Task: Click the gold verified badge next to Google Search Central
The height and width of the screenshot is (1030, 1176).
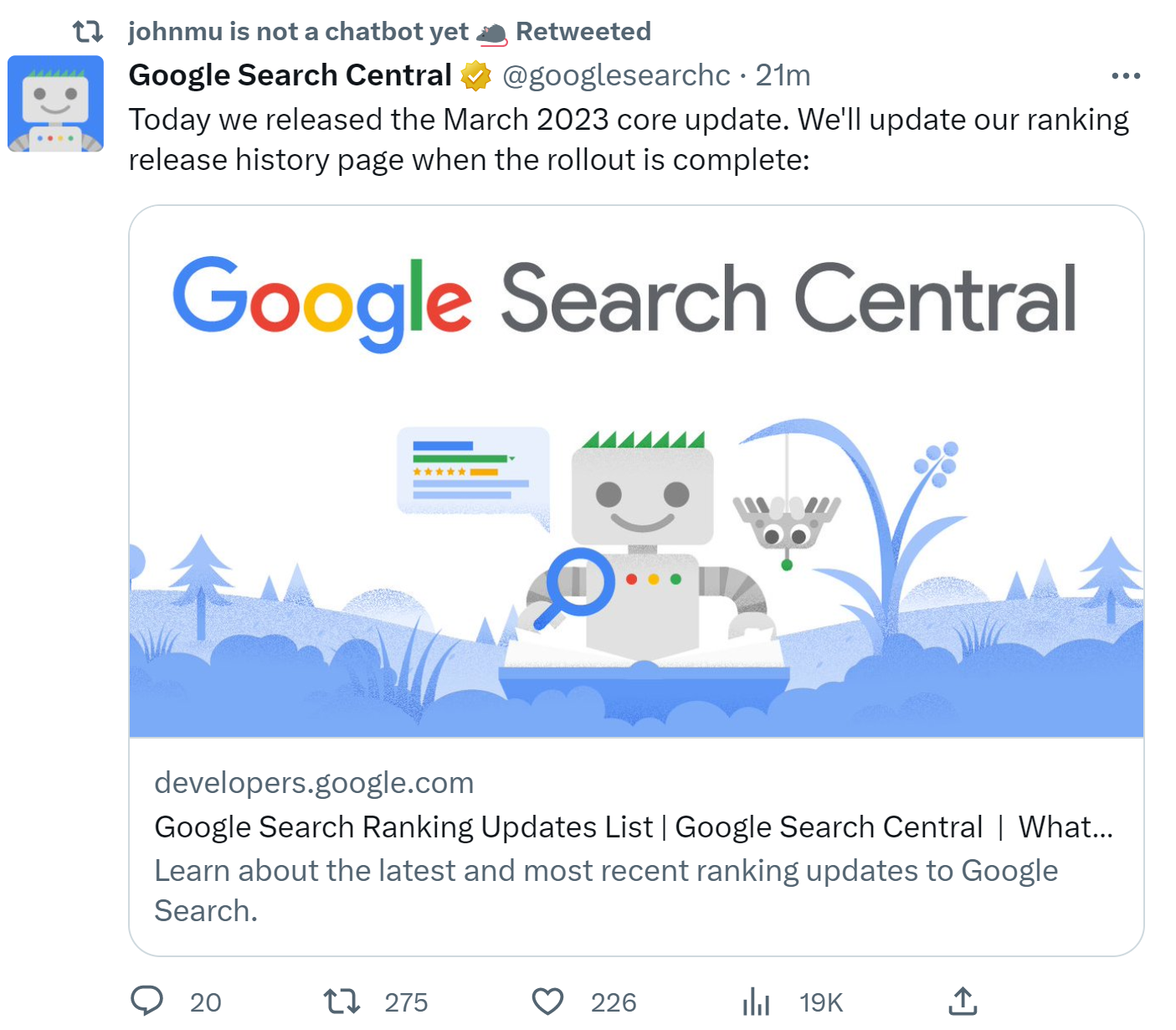Action: 475,75
